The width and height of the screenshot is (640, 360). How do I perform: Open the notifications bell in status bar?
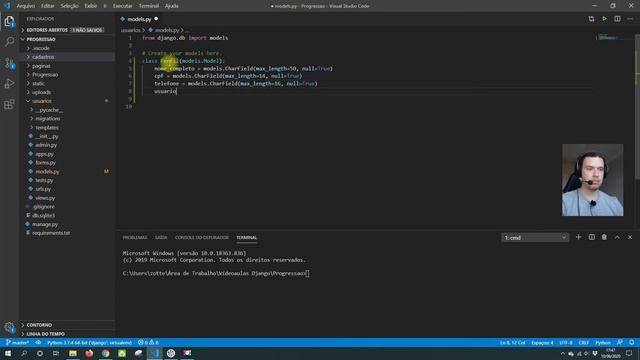pyautogui.click(x=631, y=342)
